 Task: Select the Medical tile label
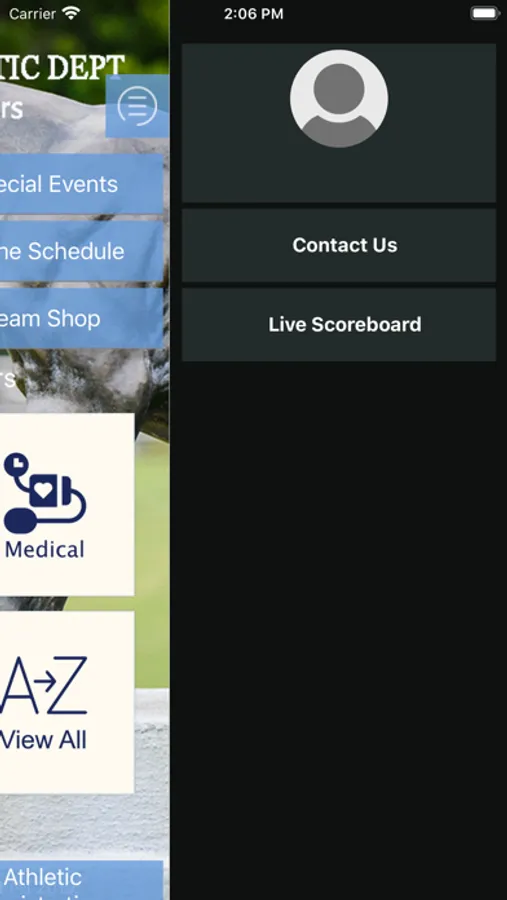point(45,549)
